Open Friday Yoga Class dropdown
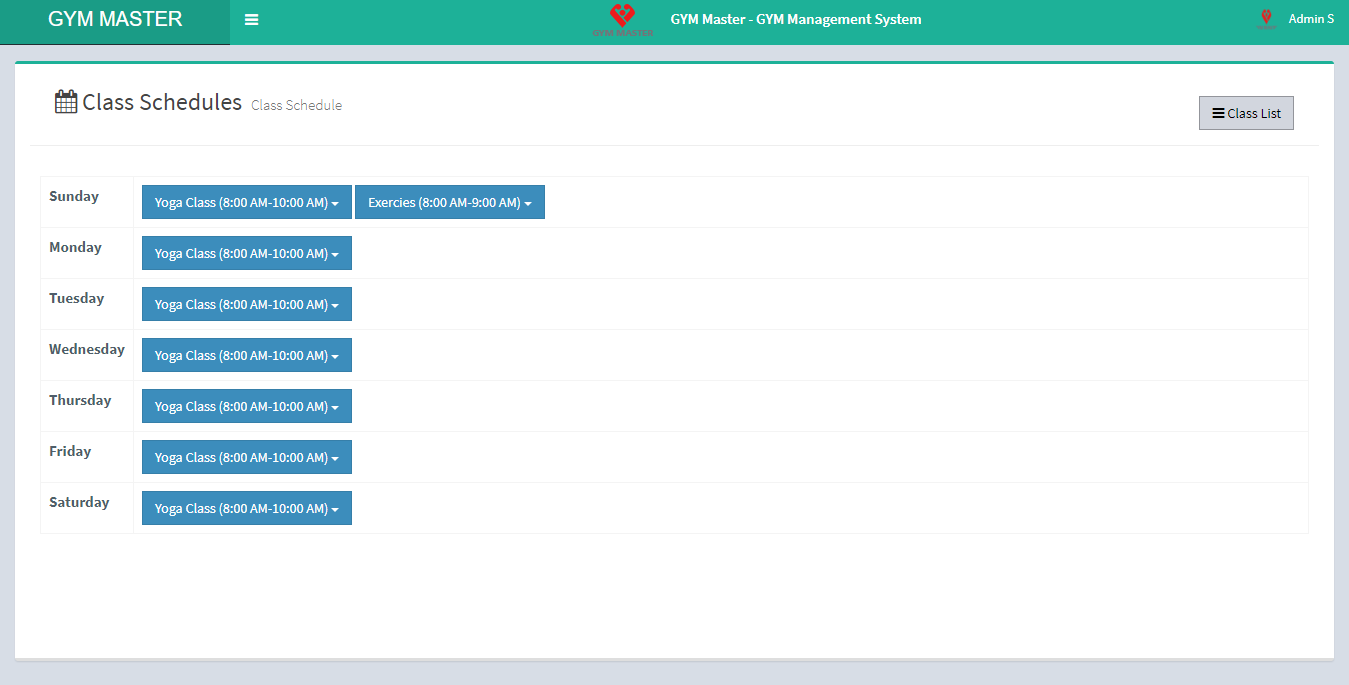 [246, 457]
